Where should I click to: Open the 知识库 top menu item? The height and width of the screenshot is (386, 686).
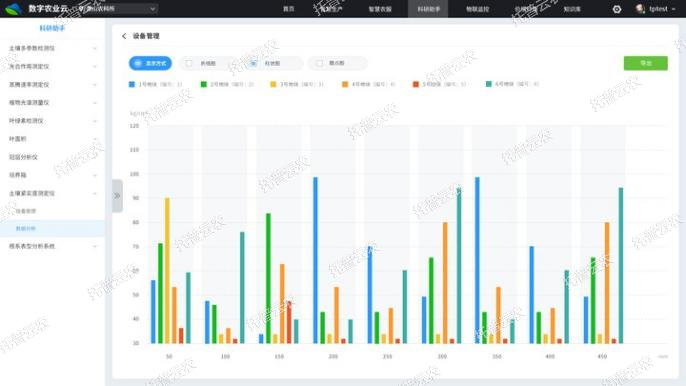coord(571,9)
